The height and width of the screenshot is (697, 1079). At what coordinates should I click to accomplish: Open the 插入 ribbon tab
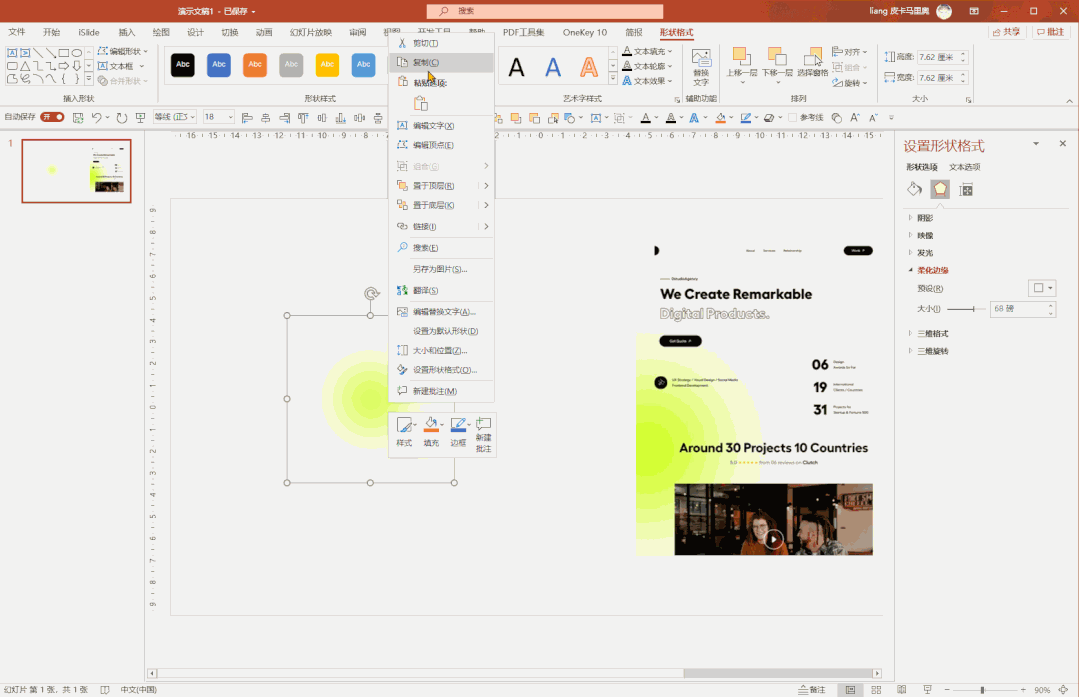(127, 32)
